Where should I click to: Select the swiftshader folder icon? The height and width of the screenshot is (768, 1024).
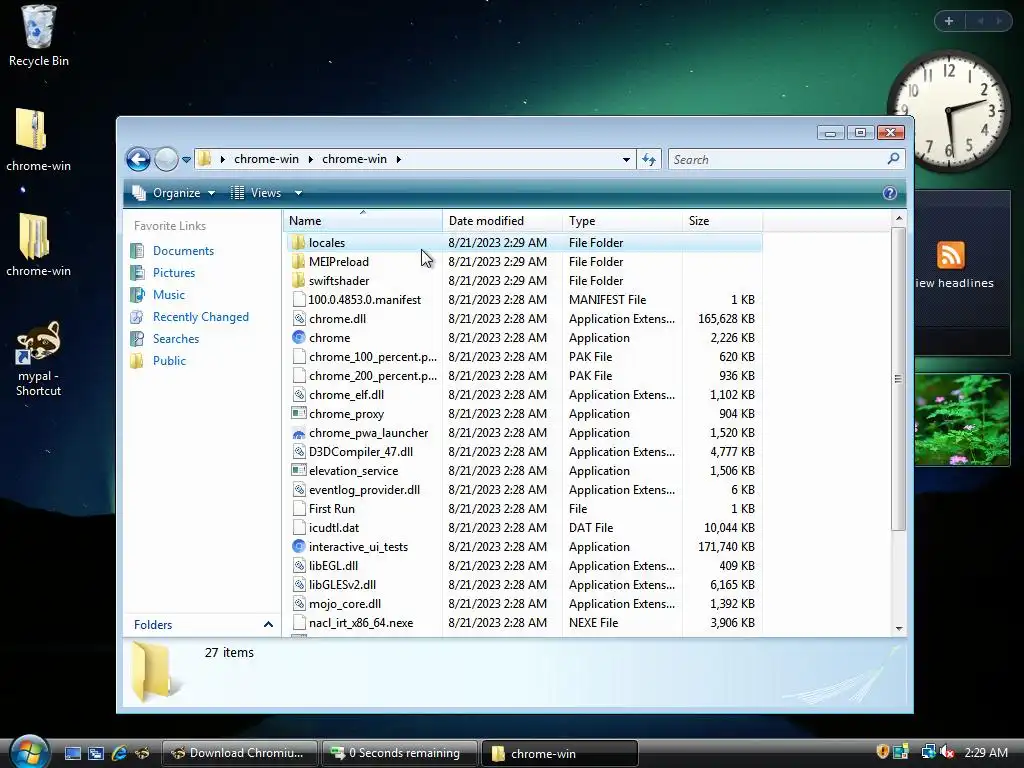298,281
